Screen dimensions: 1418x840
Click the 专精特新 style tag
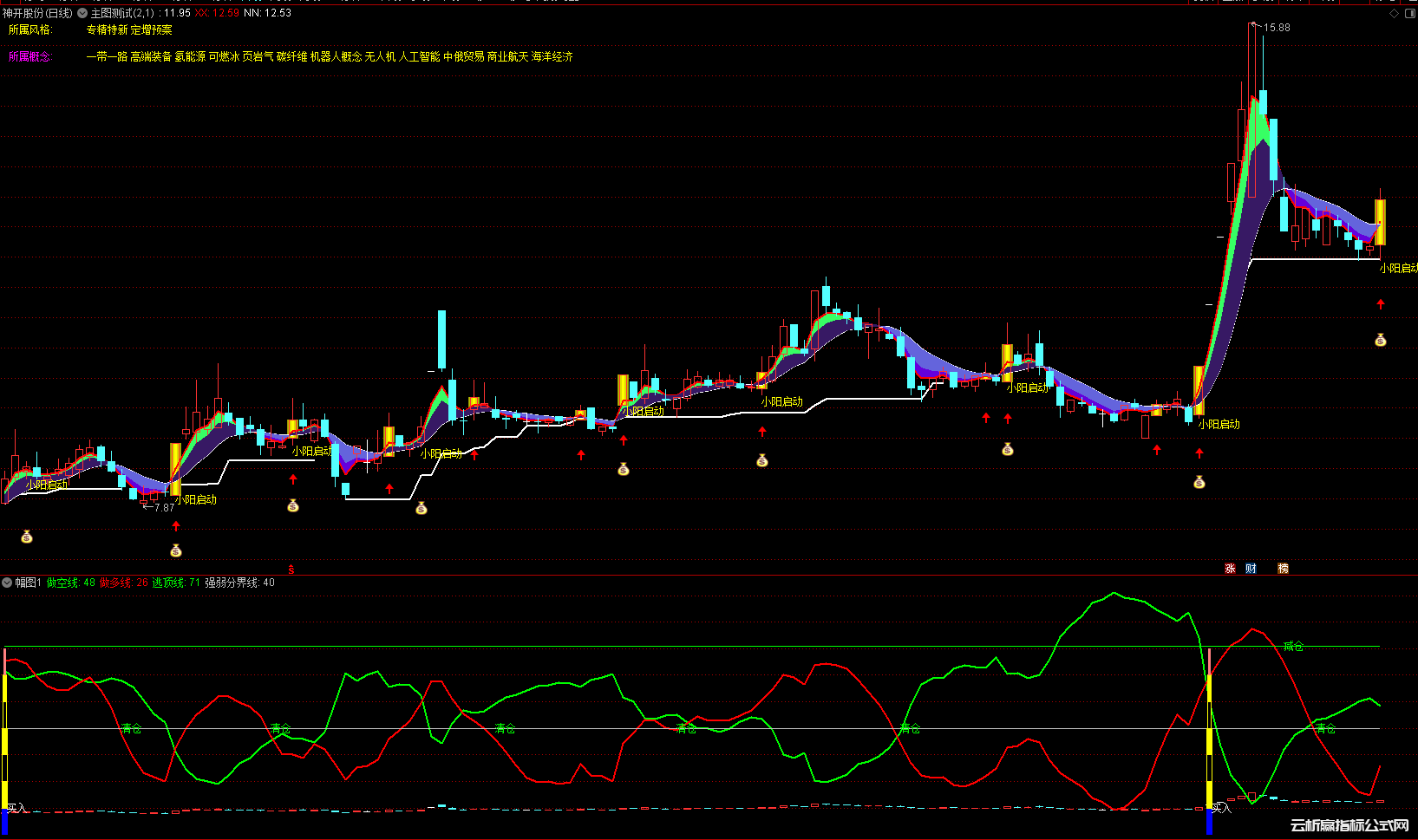[107, 29]
